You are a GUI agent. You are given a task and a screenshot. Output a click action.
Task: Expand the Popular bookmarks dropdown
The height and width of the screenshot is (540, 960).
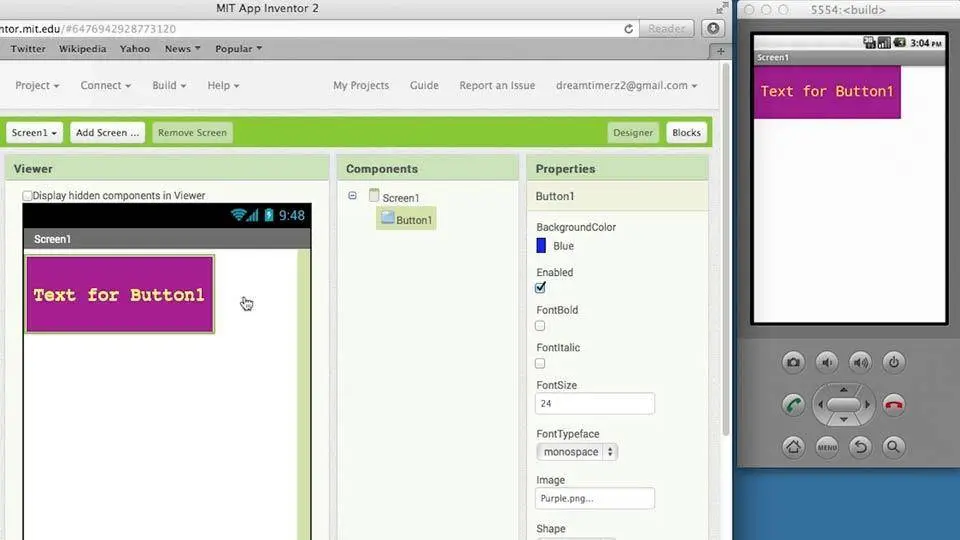(x=238, y=48)
